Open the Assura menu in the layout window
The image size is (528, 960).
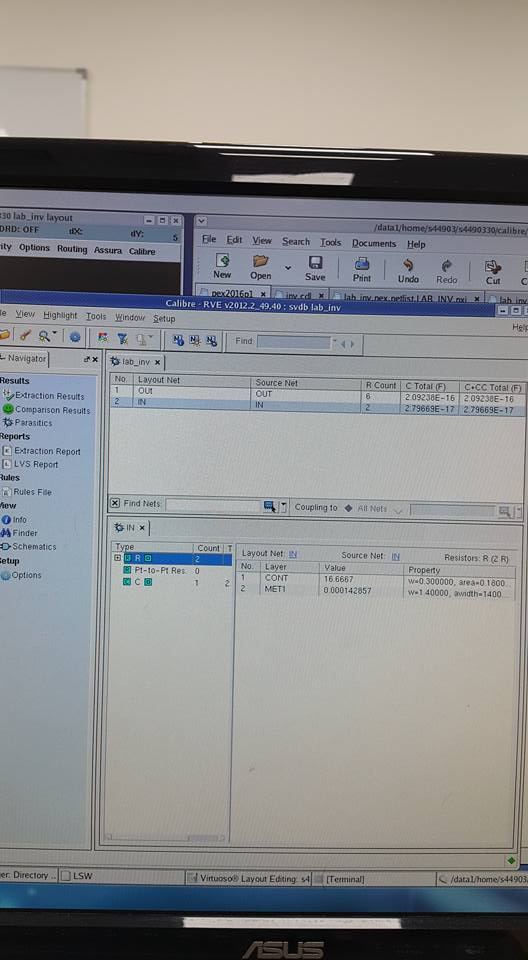pos(108,250)
